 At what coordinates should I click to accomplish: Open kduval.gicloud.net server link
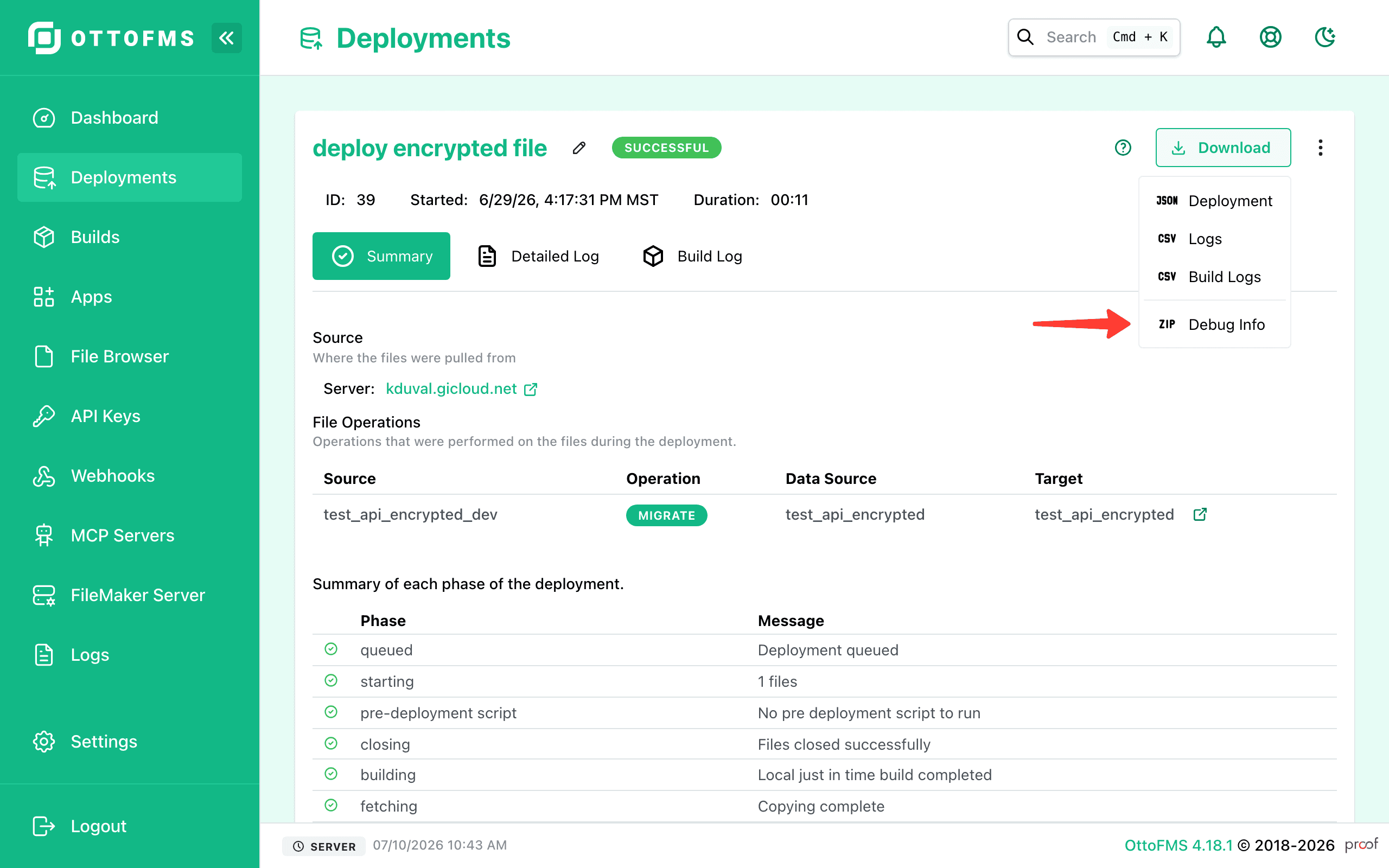(x=451, y=388)
